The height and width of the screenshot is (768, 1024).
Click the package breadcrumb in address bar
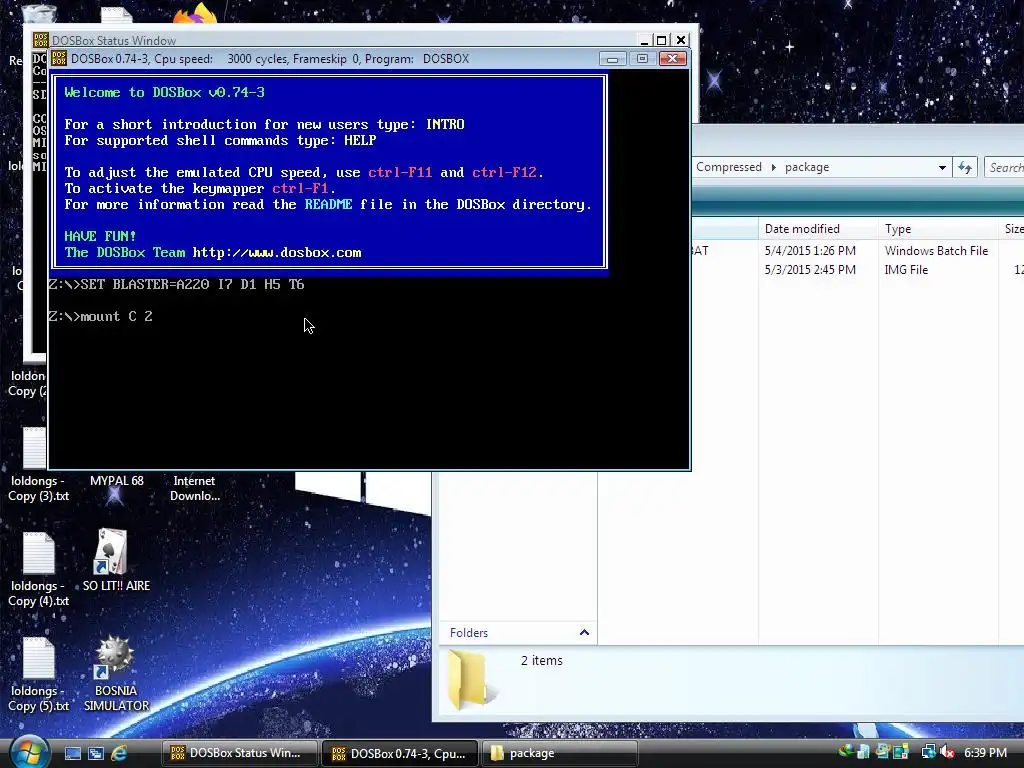pyautogui.click(x=807, y=167)
